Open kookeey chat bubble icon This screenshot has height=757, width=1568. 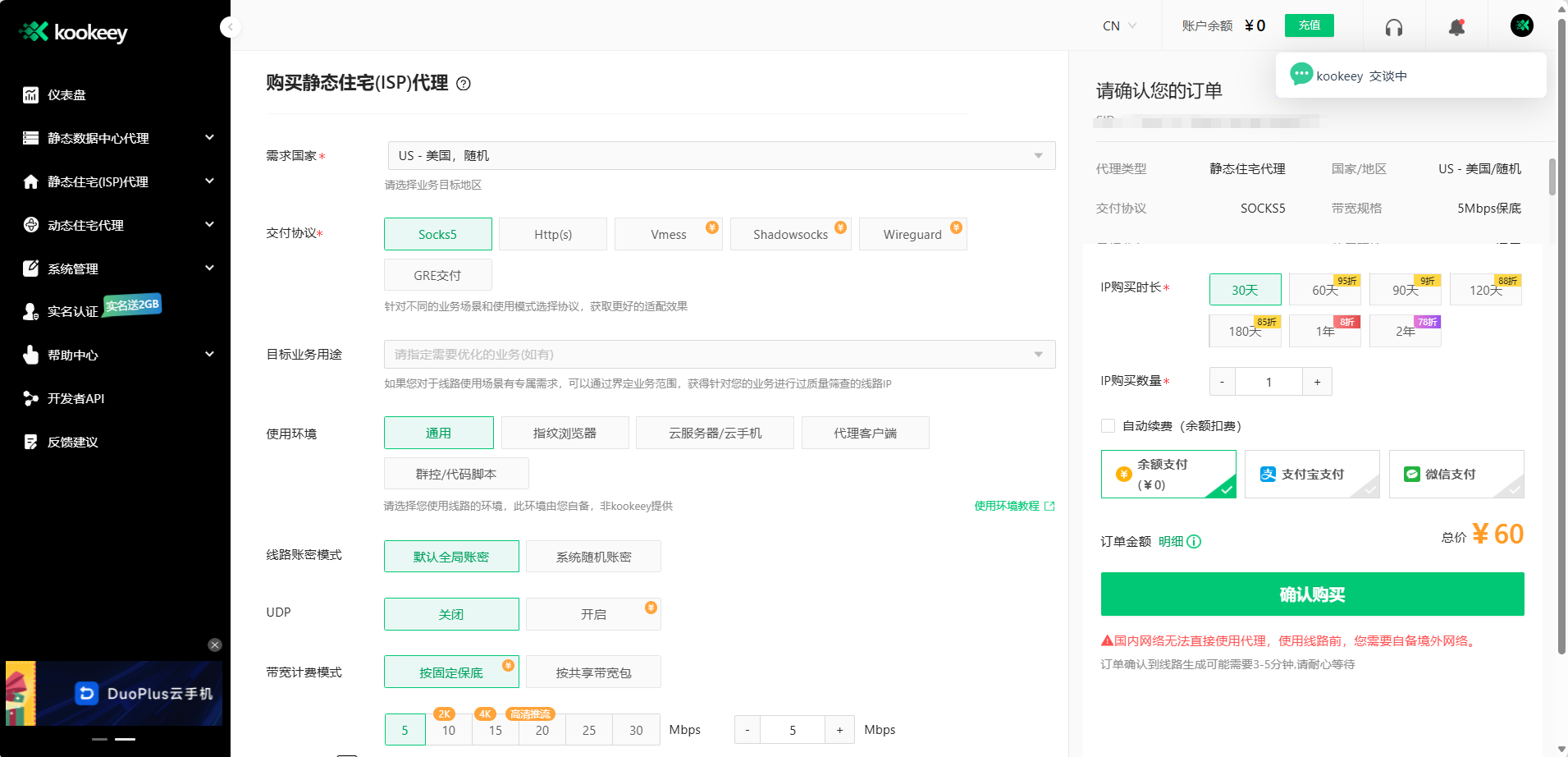click(1301, 75)
